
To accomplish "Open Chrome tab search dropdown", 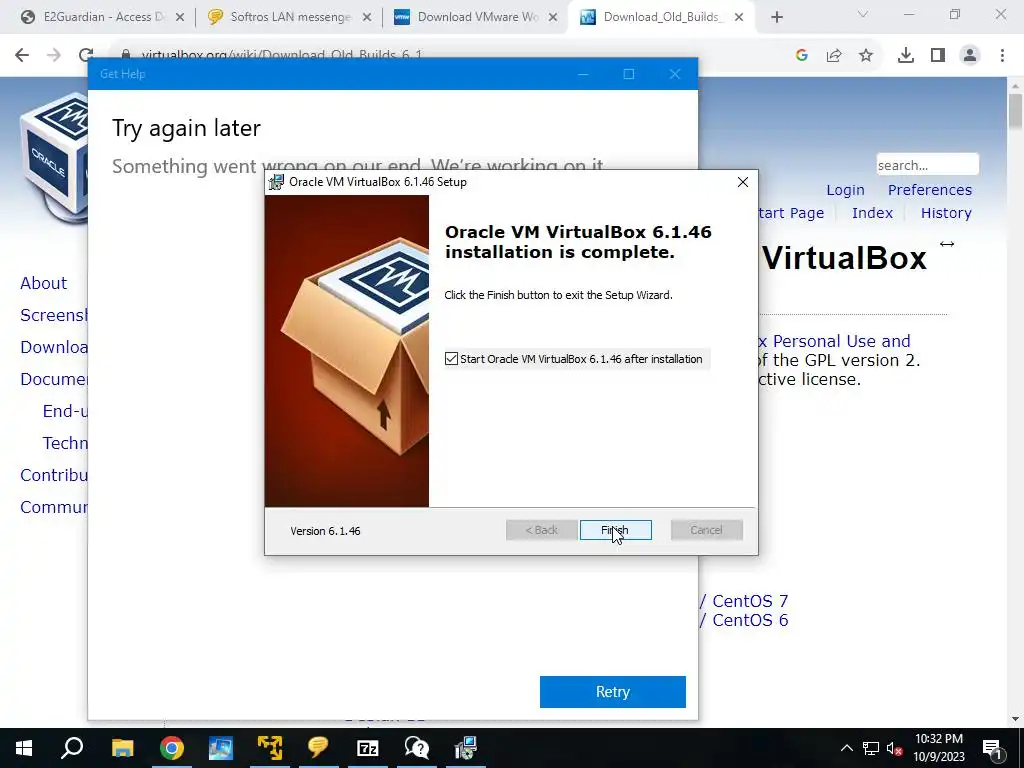I will (x=863, y=14).
